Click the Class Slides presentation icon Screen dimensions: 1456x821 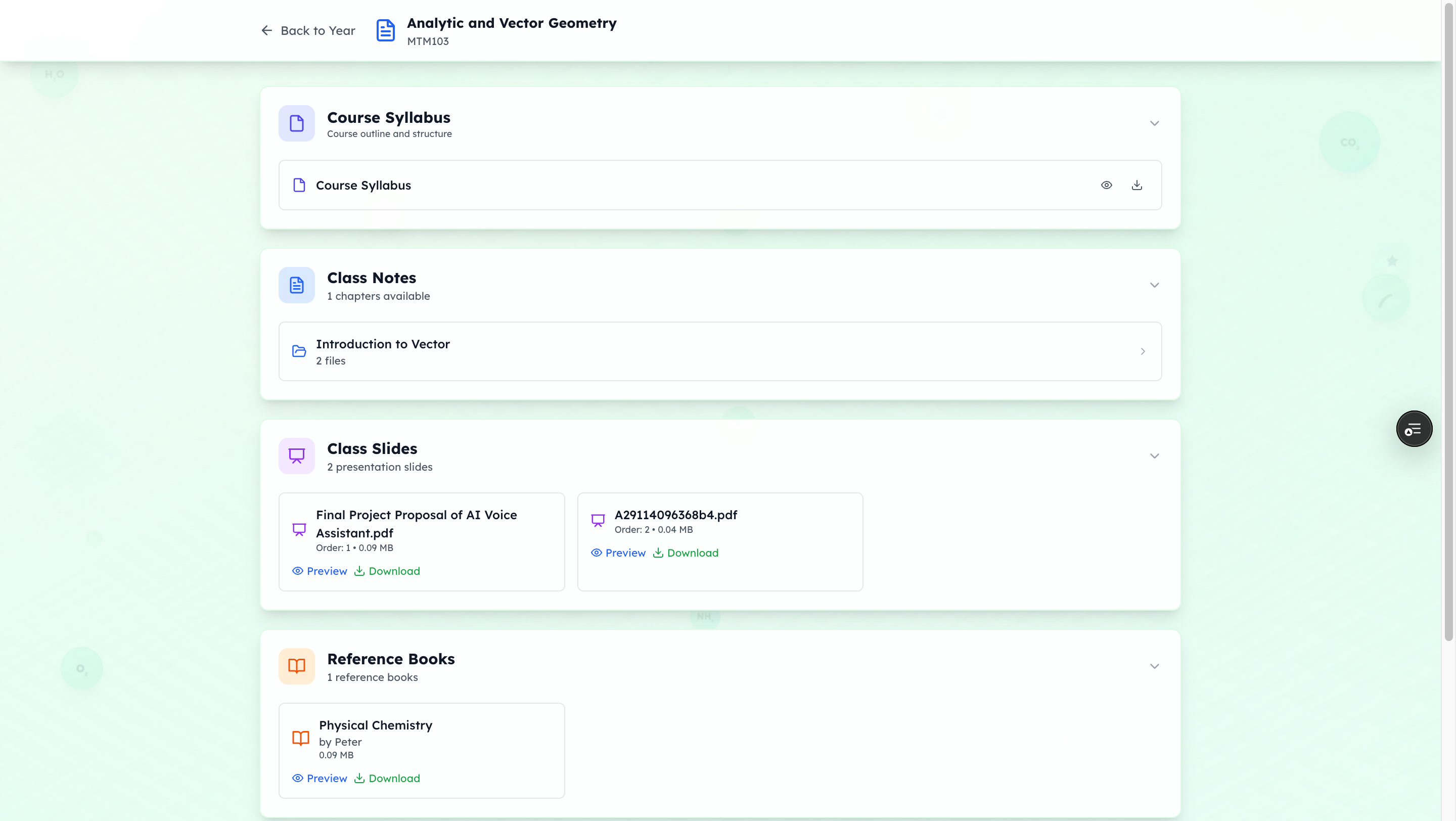coord(297,456)
